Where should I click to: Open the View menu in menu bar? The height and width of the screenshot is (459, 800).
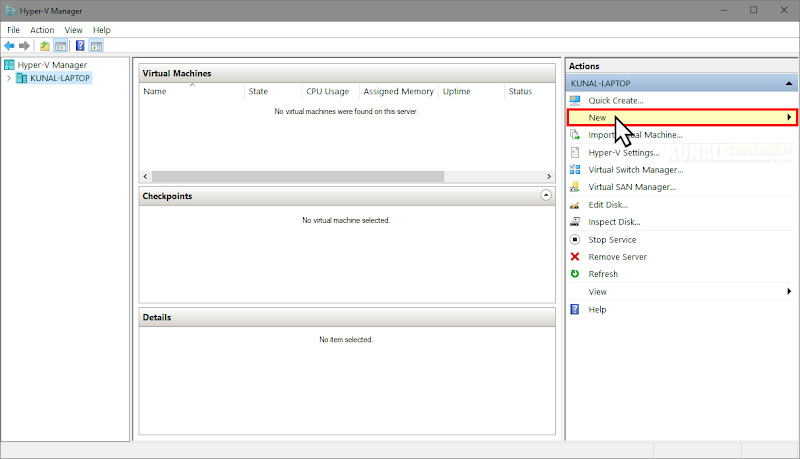(73, 30)
